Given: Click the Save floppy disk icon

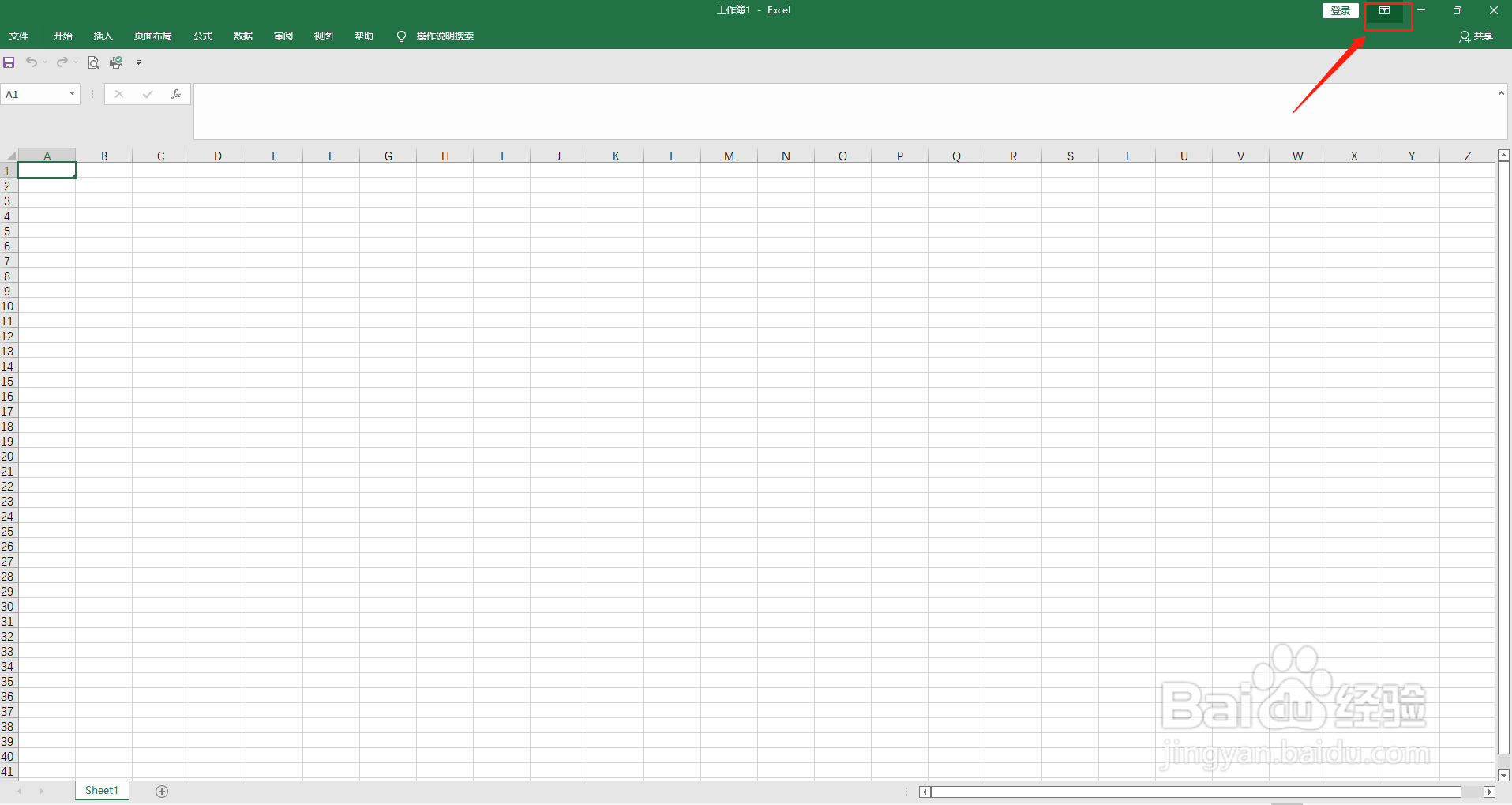Looking at the screenshot, I should point(9,62).
